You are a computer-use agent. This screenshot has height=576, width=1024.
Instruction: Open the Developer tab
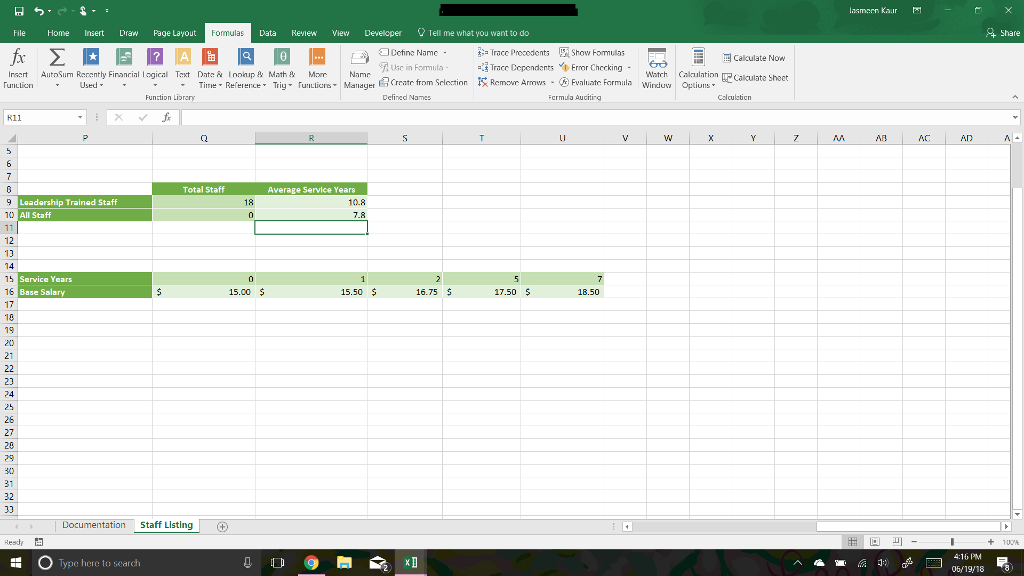click(x=383, y=33)
